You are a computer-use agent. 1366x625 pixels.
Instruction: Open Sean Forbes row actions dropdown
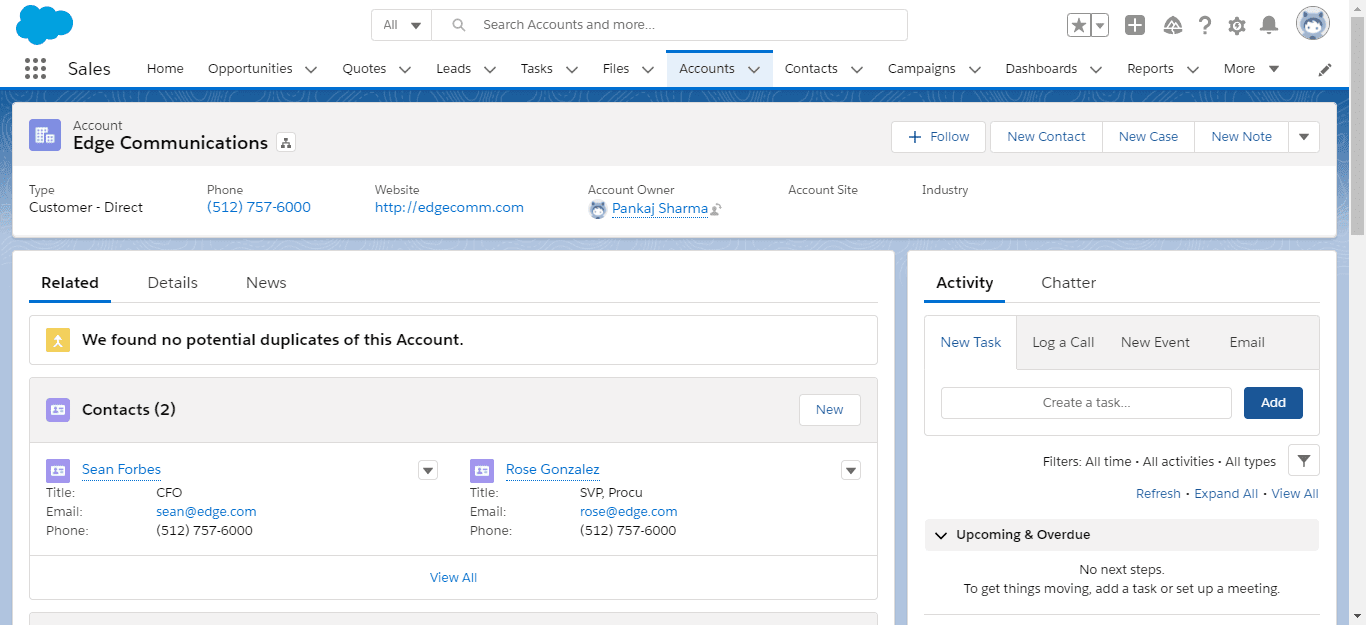(428, 470)
